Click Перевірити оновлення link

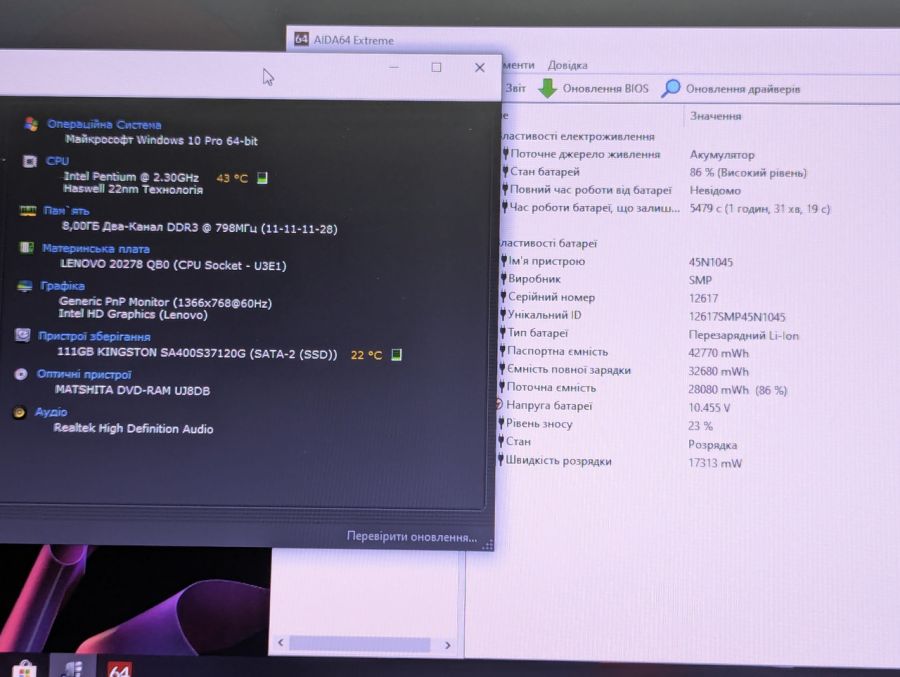(x=412, y=537)
